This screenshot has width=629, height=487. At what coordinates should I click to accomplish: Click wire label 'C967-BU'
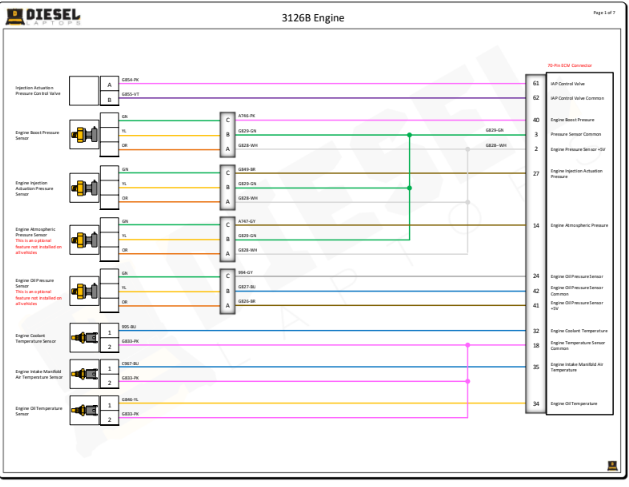click(x=130, y=363)
